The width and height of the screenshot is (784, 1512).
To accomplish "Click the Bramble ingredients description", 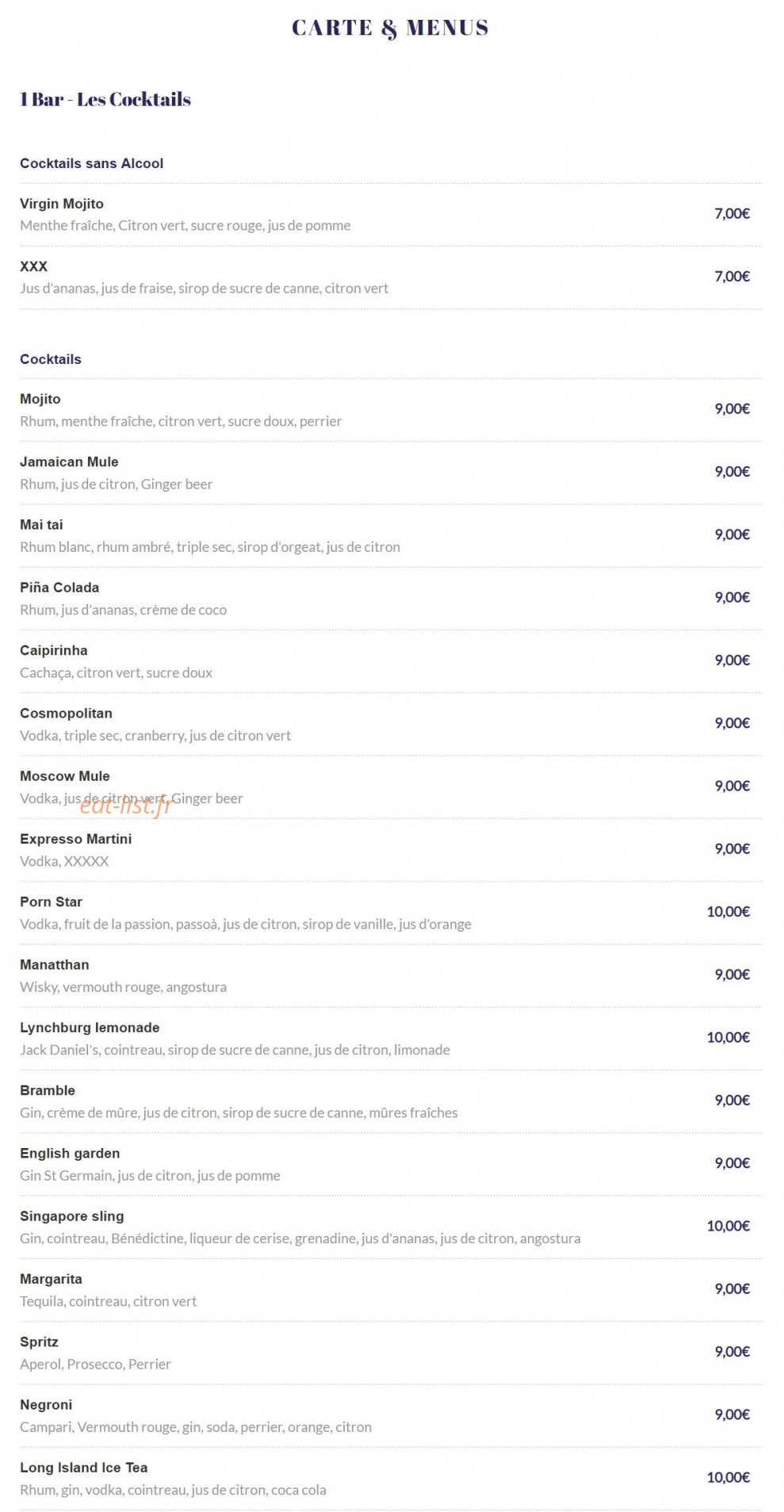I will [239, 1112].
